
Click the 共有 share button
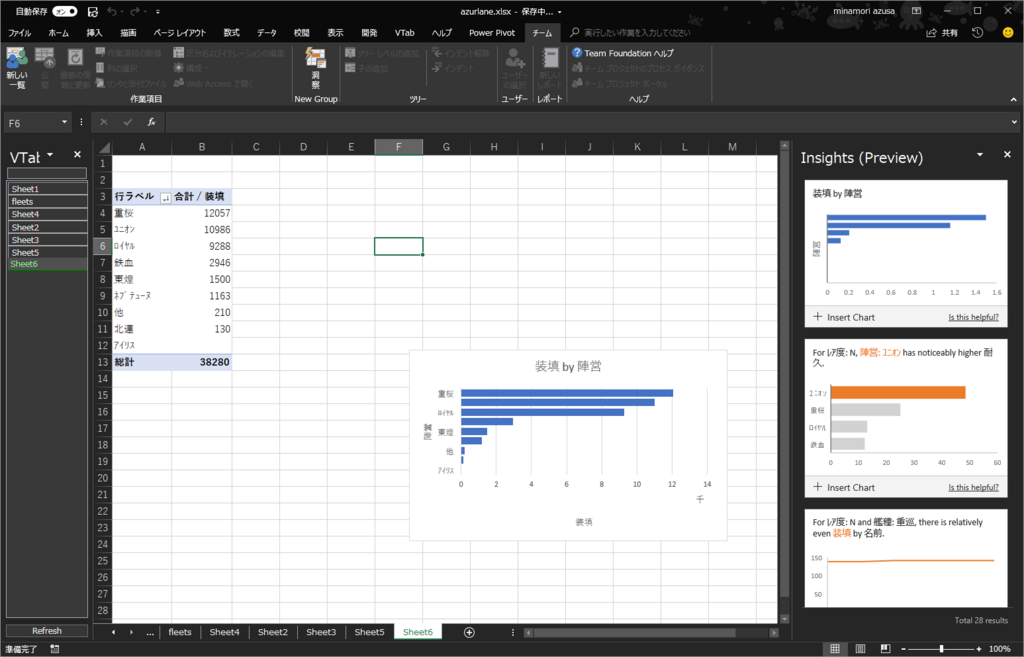pyautogui.click(x=942, y=33)
